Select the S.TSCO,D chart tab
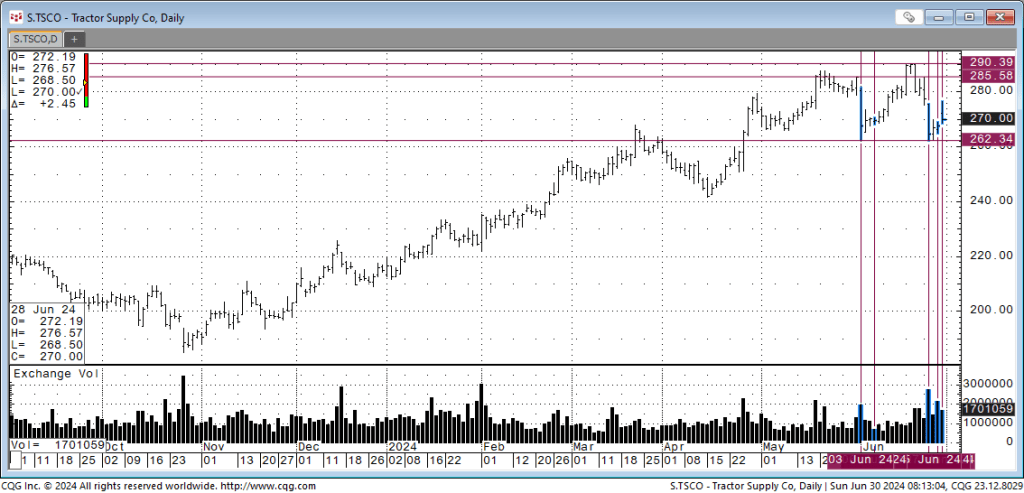This screenshot has width=1024, height=493. pos(35,38)
